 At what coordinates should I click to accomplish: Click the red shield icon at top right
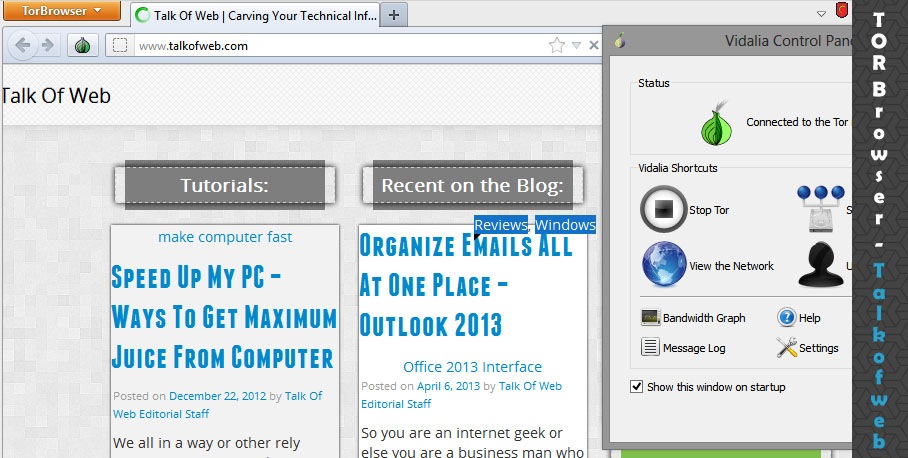click(x=843, y=10)
